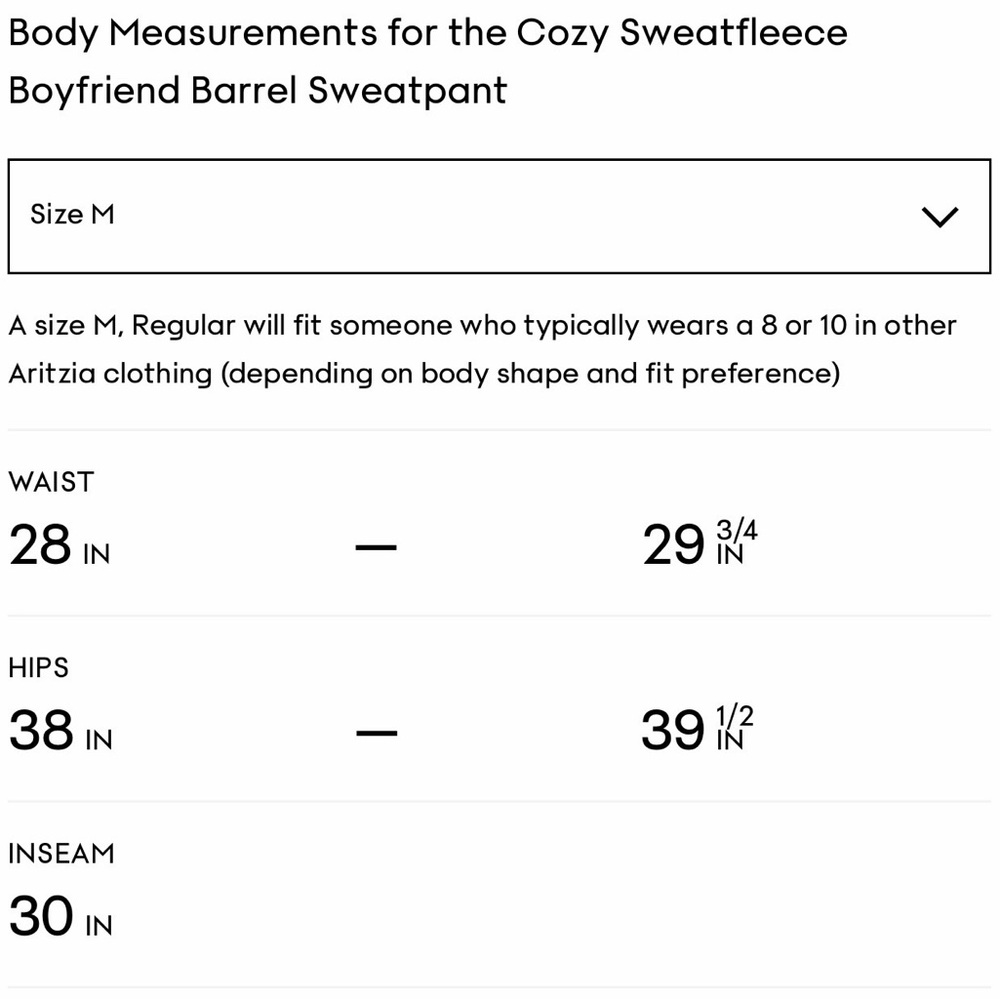
Task: Click the 28 IN waist minimum value
Action: (x=59, y=545)
